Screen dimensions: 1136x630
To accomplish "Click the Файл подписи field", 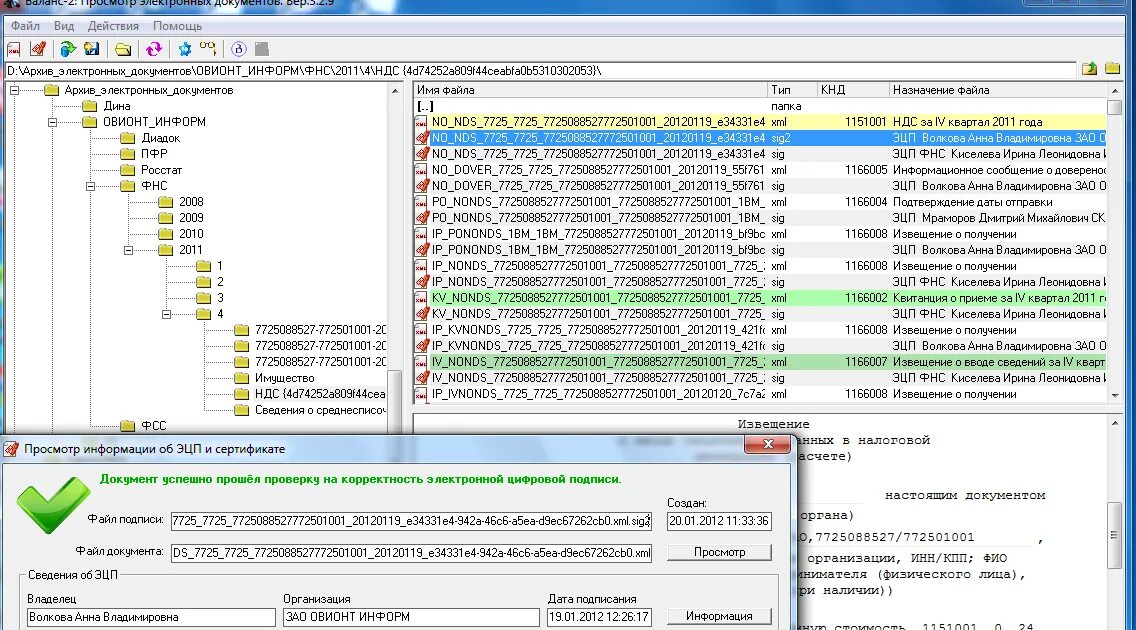I will pos(411,521).
